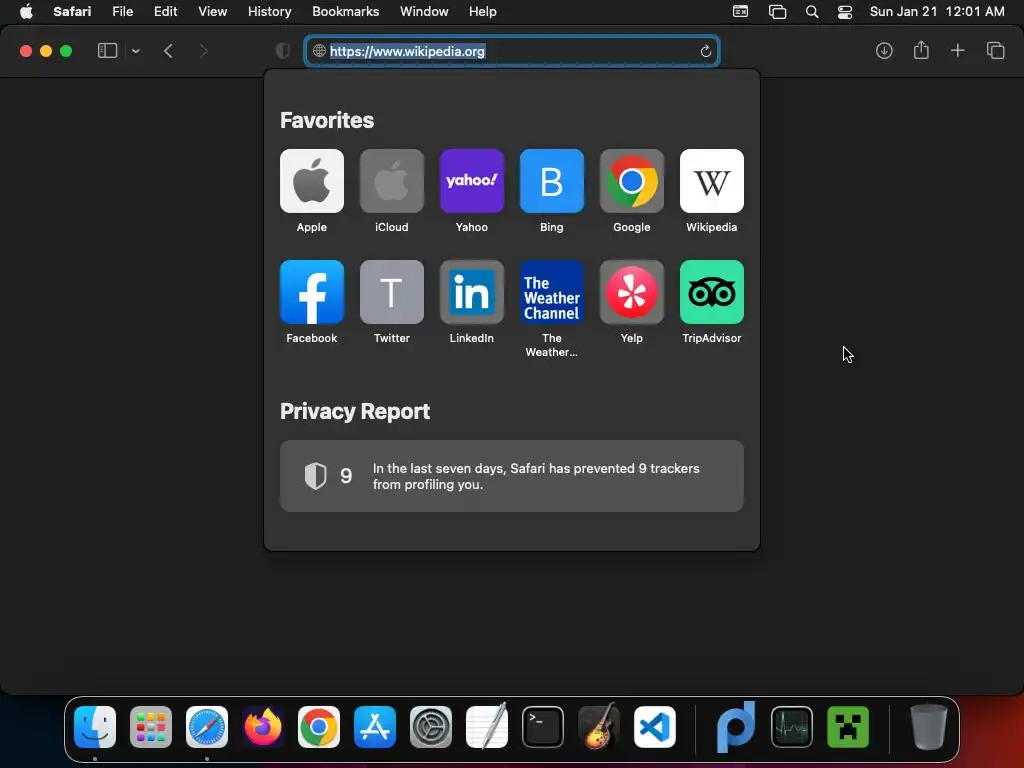Click the globe site icon in address bar
Screen dimensions: 1024x768
(319, 51)
